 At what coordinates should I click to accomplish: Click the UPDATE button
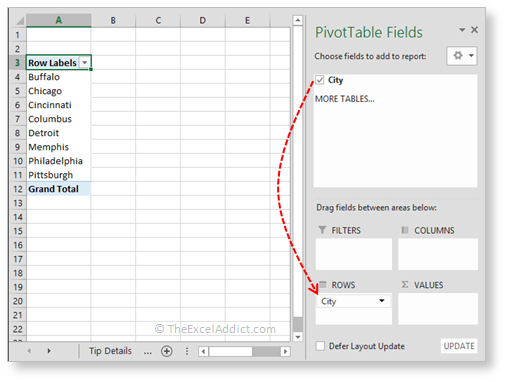coord(459,346)
